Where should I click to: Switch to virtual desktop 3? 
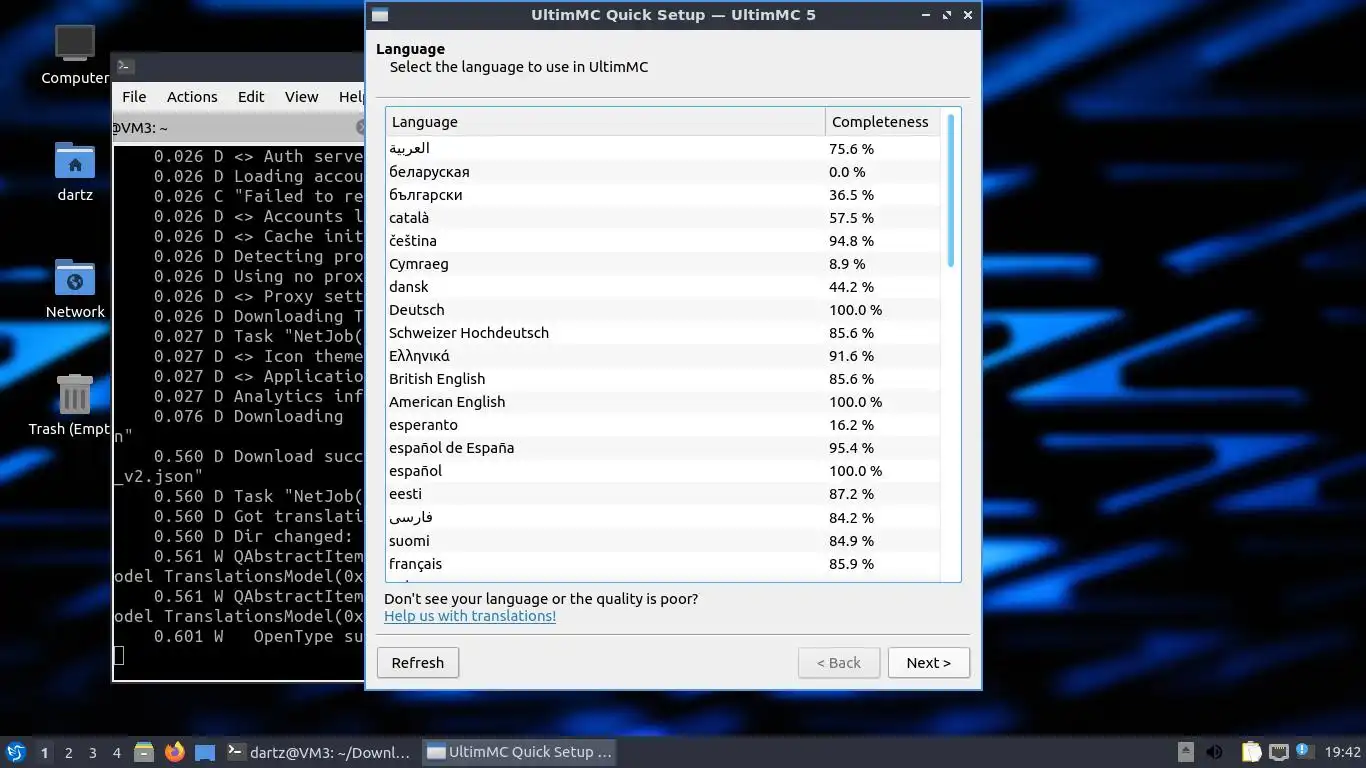click(92, 752)
